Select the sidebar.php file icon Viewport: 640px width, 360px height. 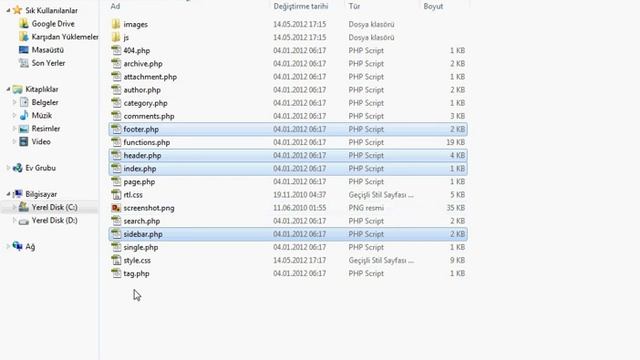tap(116, 234)
